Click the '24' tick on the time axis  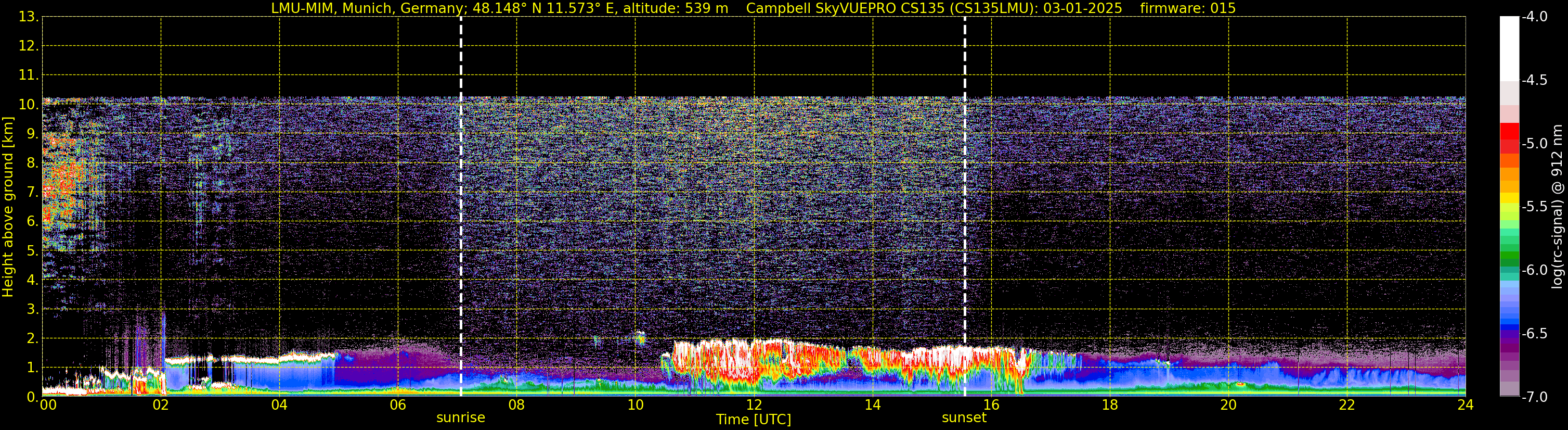pyautogui.click(x=1466, y=405)
